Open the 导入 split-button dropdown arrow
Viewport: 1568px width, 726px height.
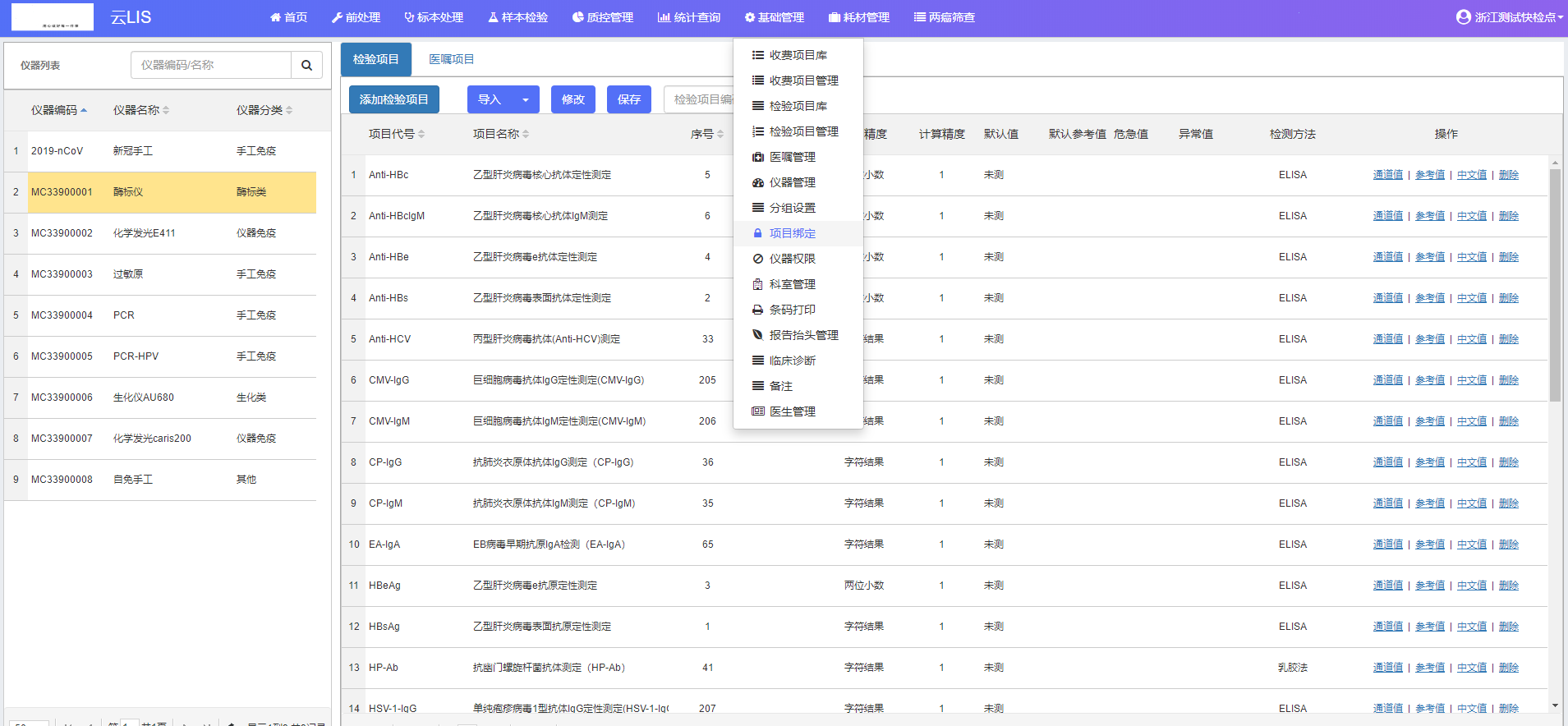(x=526, y=99)
